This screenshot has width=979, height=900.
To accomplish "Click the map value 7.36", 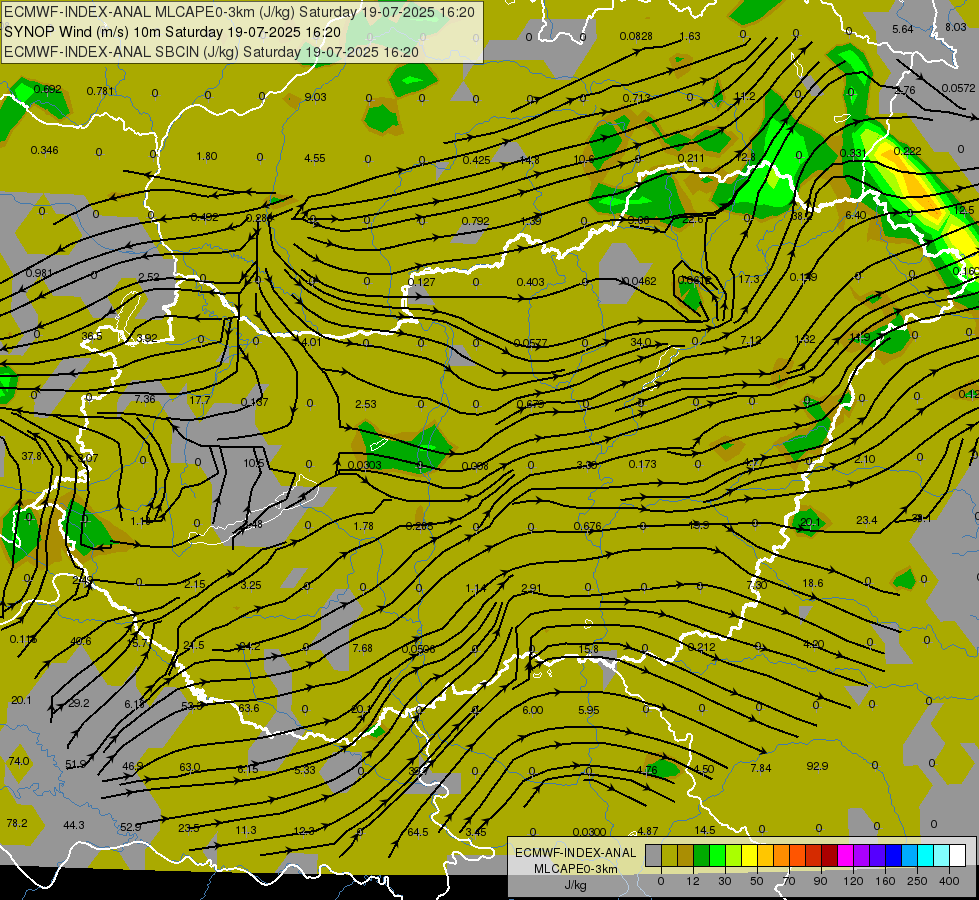I will click(144, 398).
